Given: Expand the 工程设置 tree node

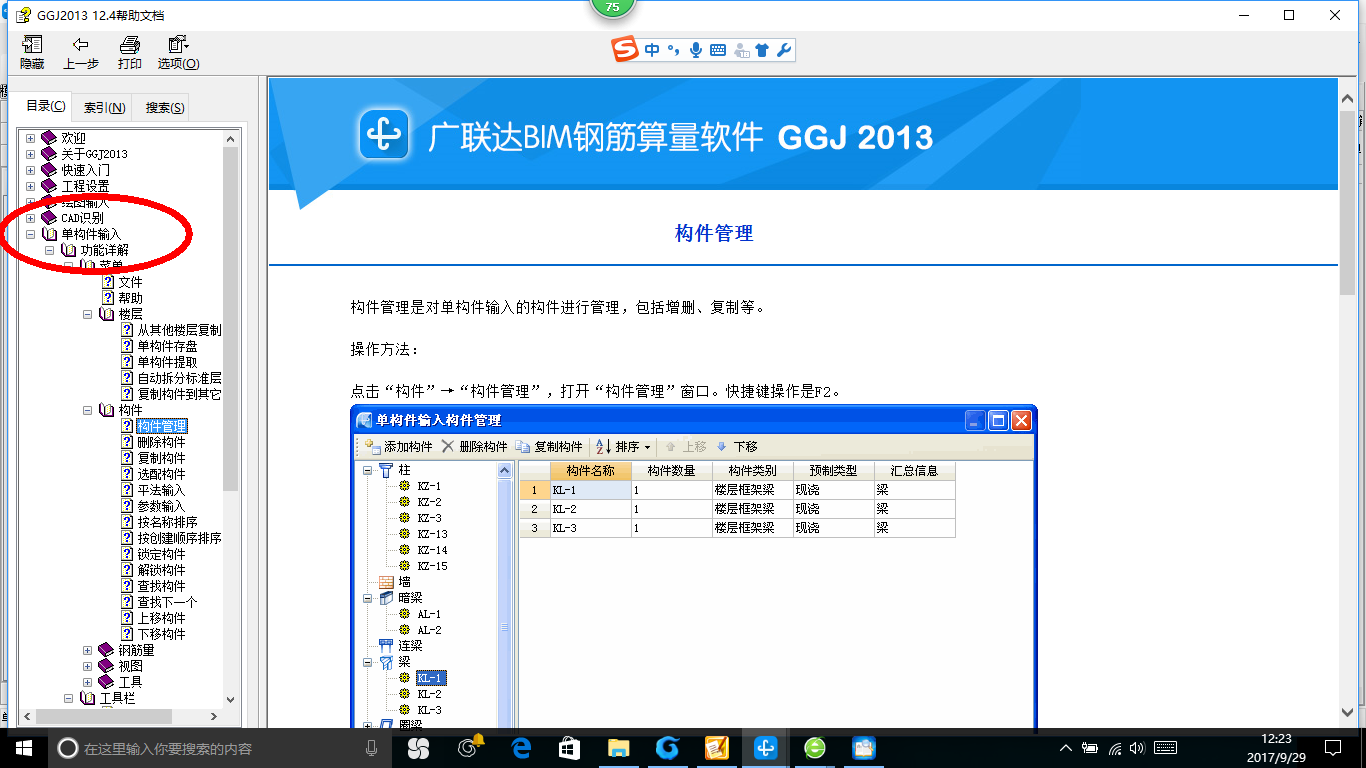Looking at the screenshot, I should [30, 186].
